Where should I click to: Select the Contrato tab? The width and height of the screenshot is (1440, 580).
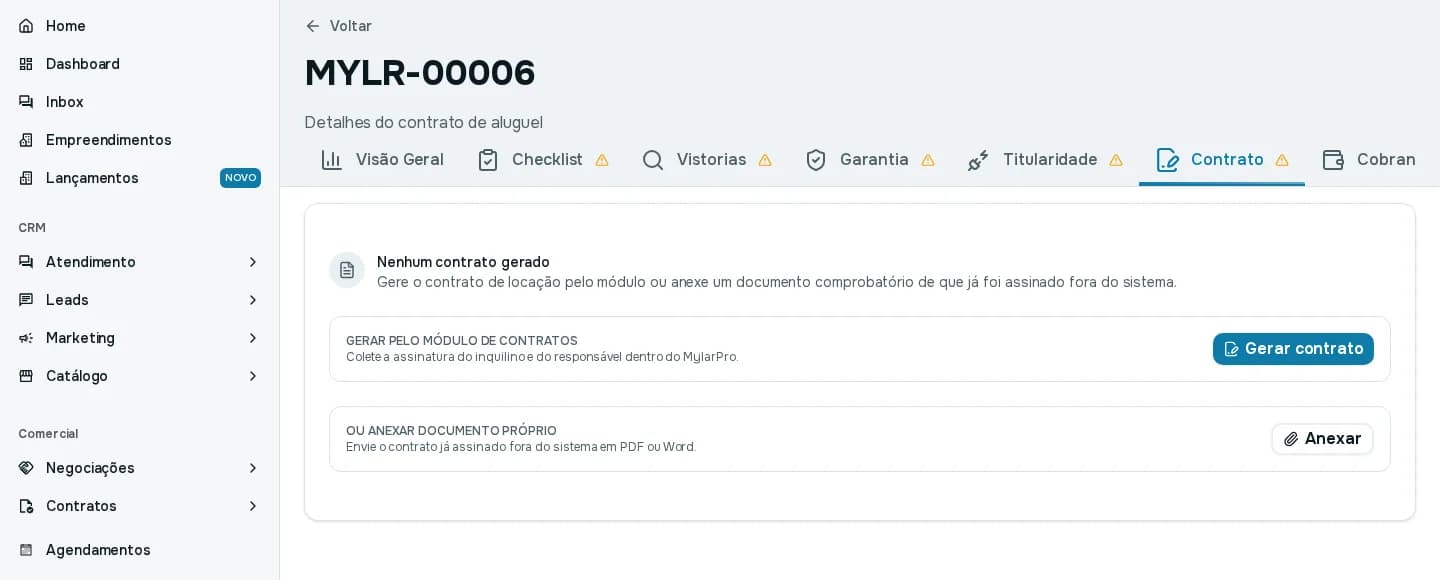(1222, 160)
